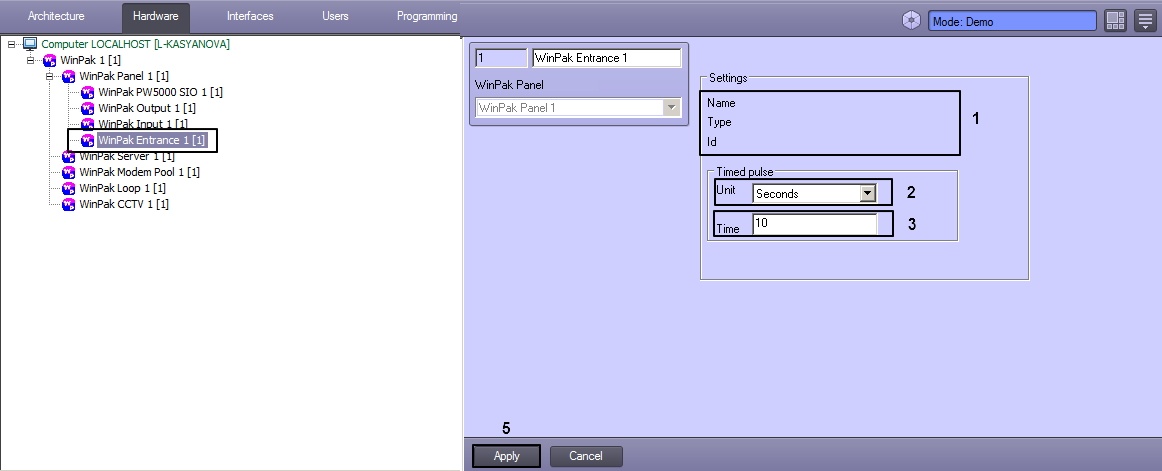The height and width of the screenshot is (471, 1162).
Task: Click the WinPak Output 1 icon
Action: (x=87, y=109)
